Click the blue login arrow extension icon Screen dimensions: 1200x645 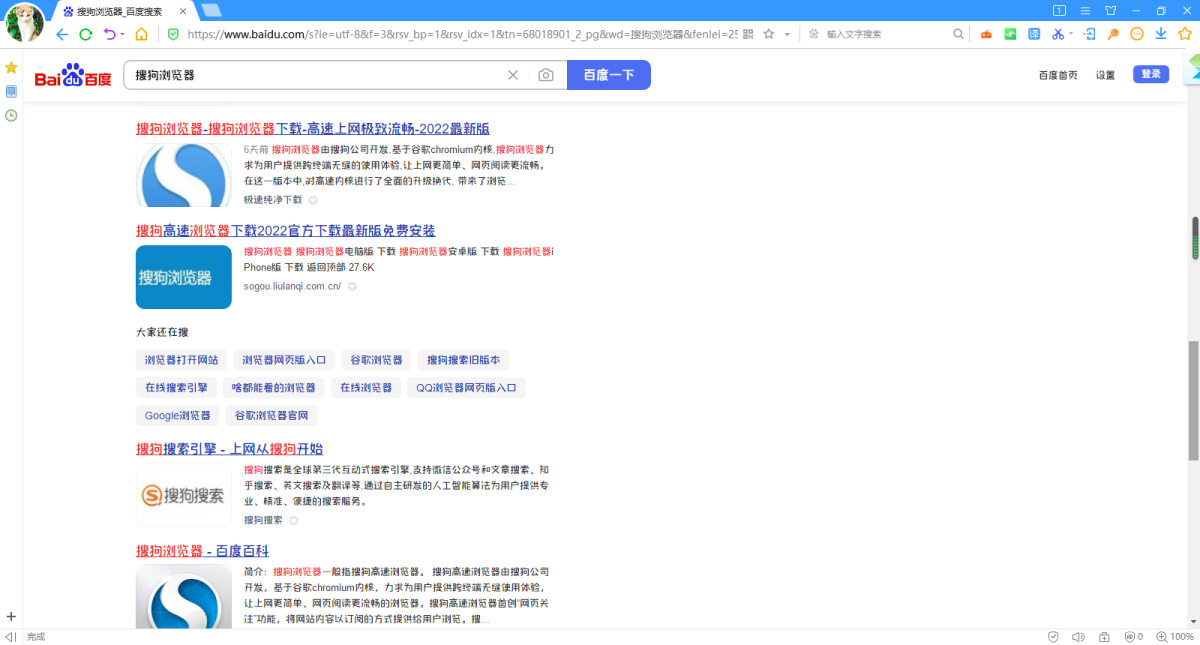point(1088,34)
